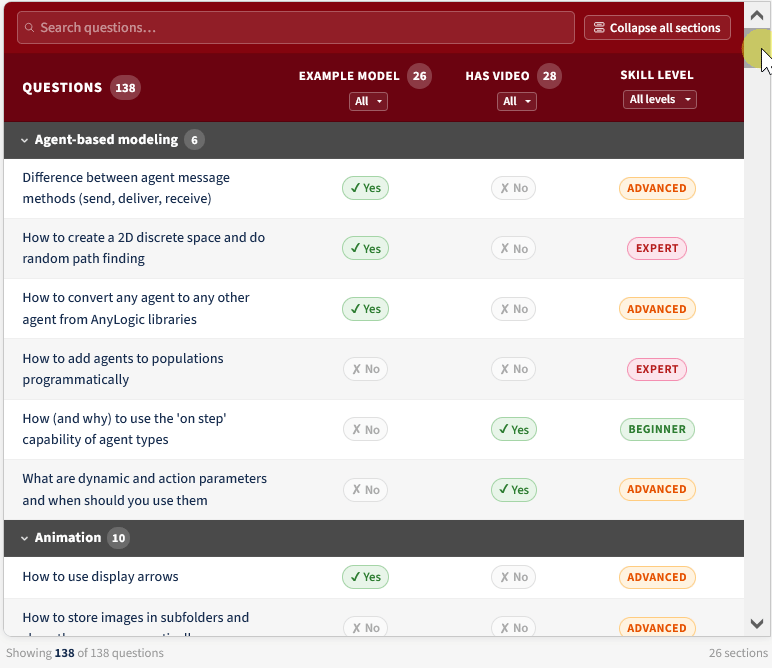Click the scrollbar up arrow

(757, 16)
